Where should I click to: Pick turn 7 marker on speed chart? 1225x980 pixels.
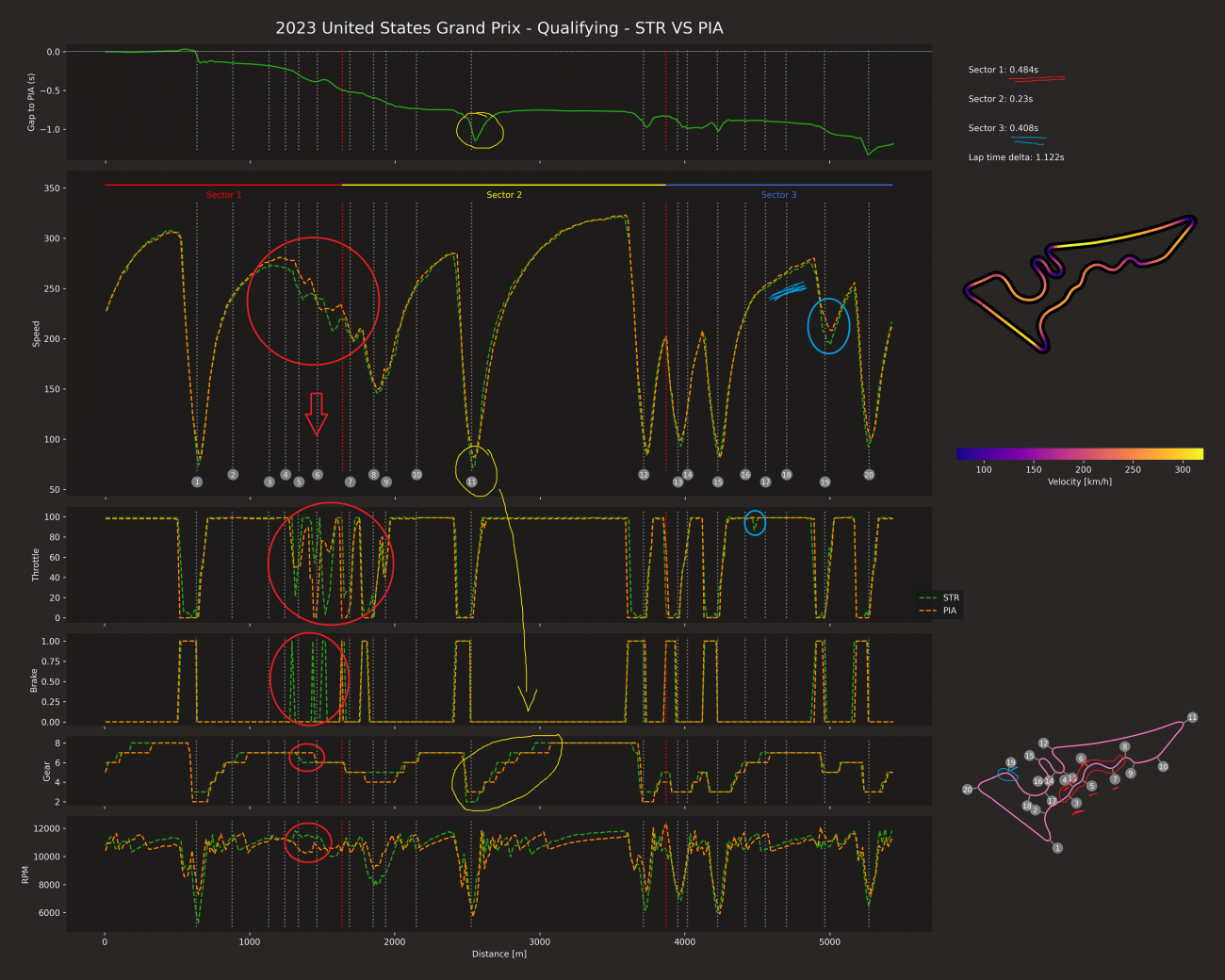351,482
